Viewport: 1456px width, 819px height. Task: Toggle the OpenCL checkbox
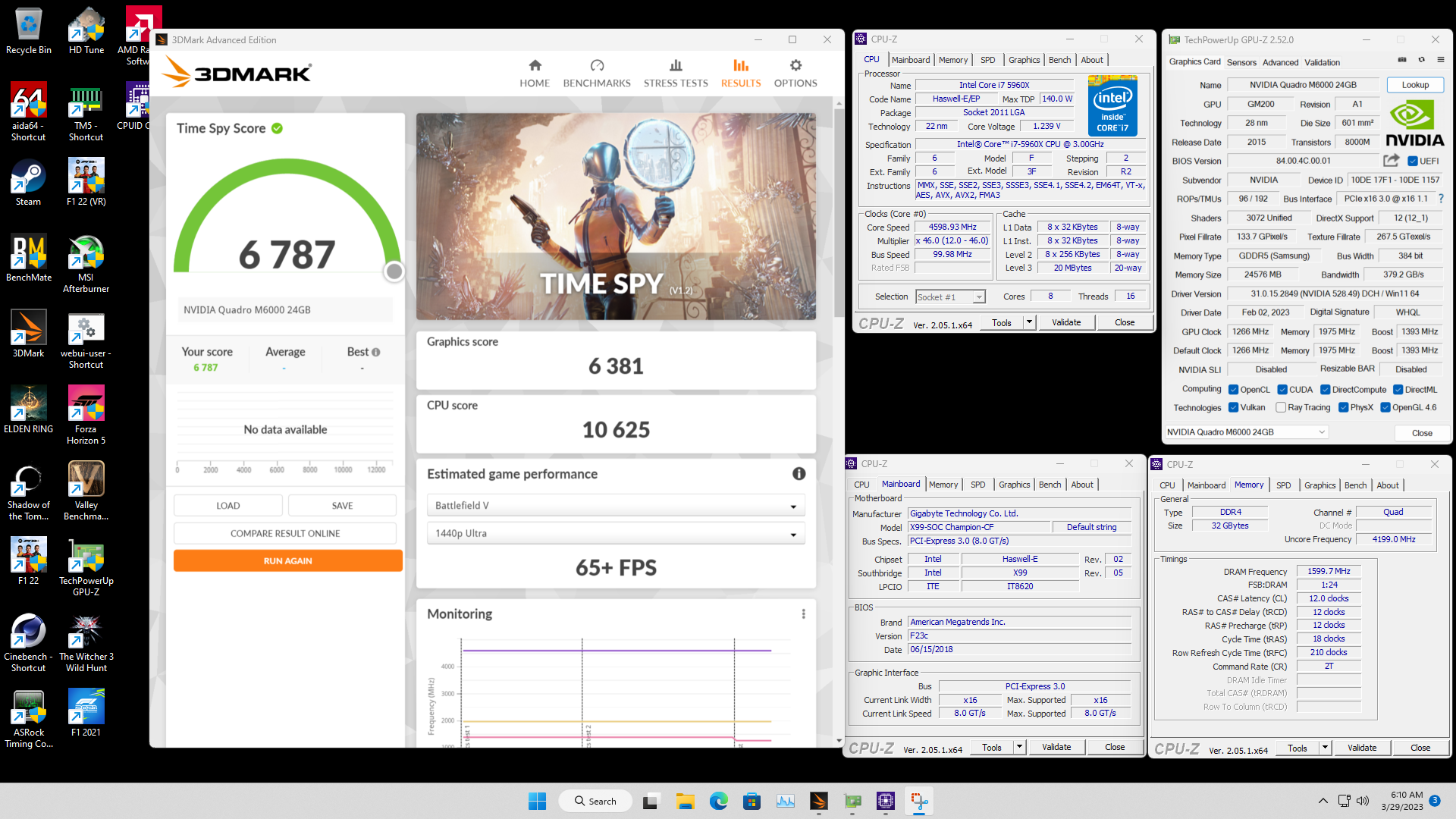point(1234,390)
